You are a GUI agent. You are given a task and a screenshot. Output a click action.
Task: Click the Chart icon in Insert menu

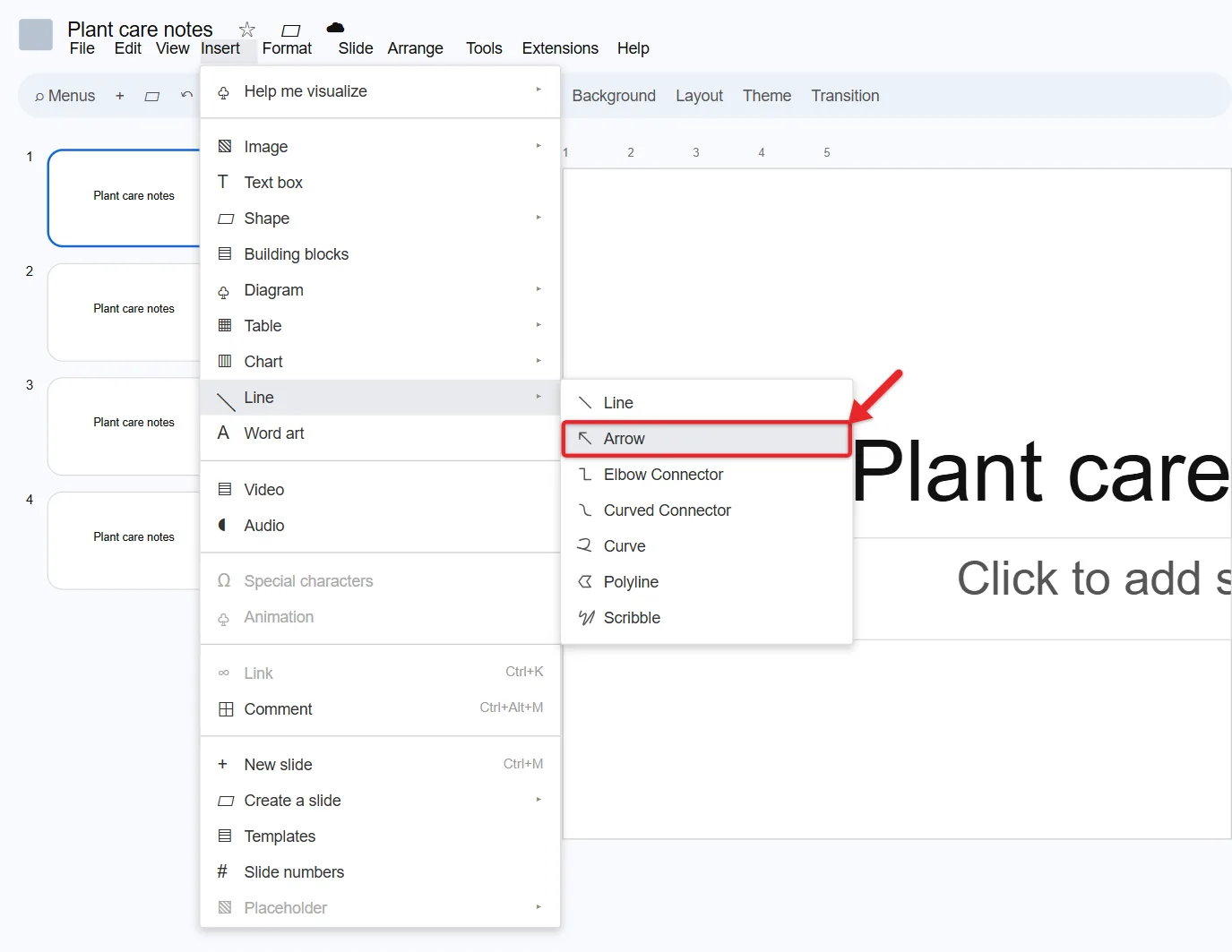(225, 361)
